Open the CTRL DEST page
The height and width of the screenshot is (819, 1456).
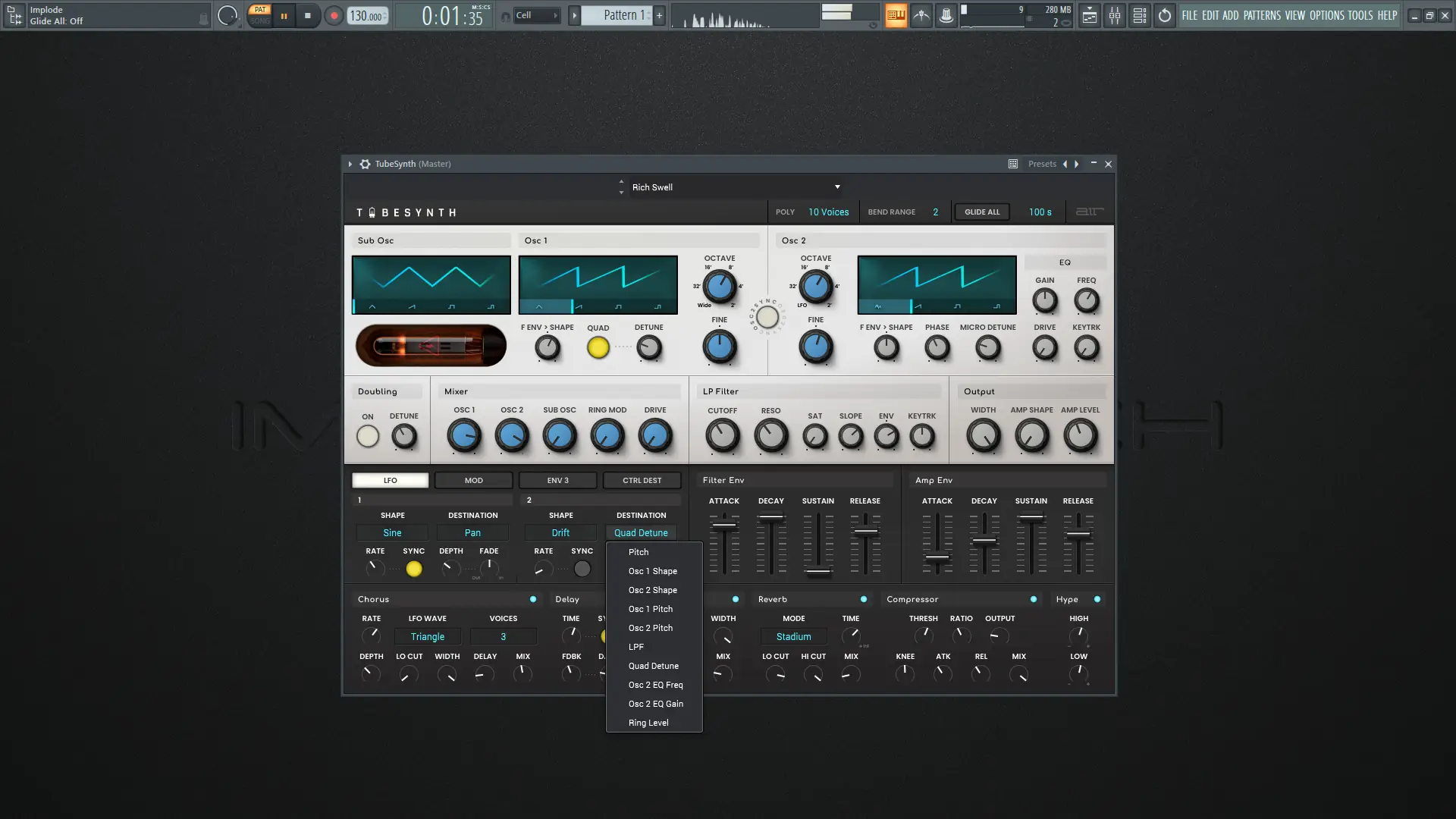coord(642,480)
